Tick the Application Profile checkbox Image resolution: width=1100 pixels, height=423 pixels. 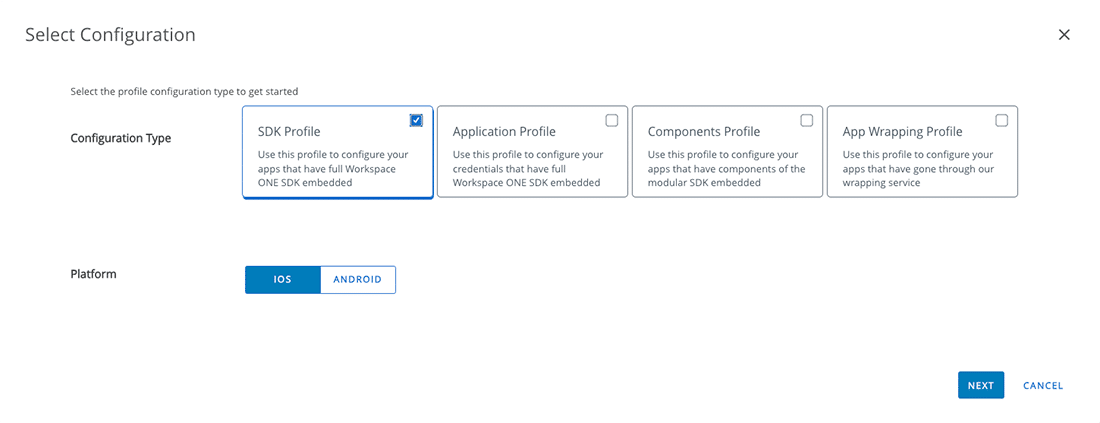(612, 121)
